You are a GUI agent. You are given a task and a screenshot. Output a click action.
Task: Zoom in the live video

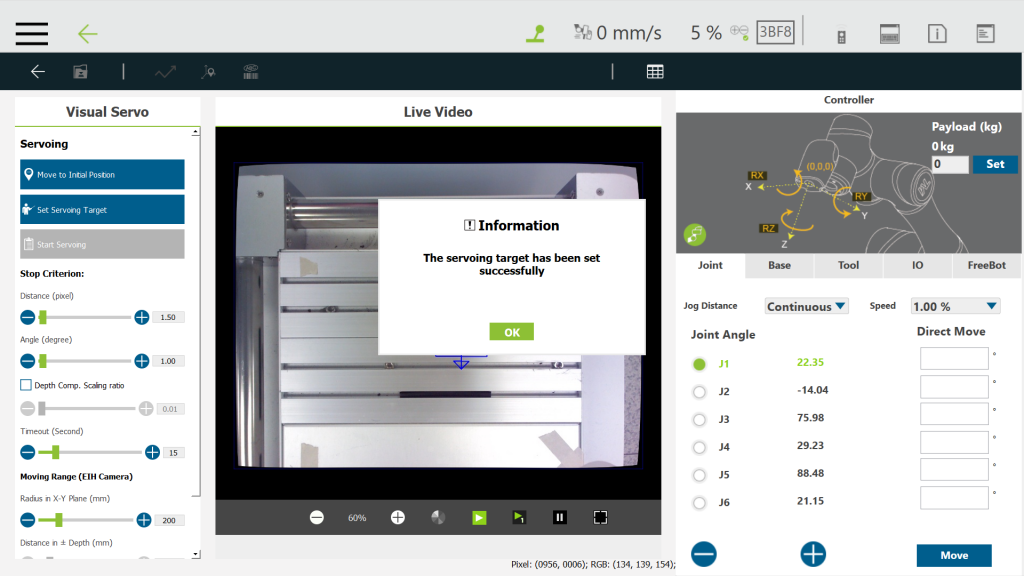point(397,517)
